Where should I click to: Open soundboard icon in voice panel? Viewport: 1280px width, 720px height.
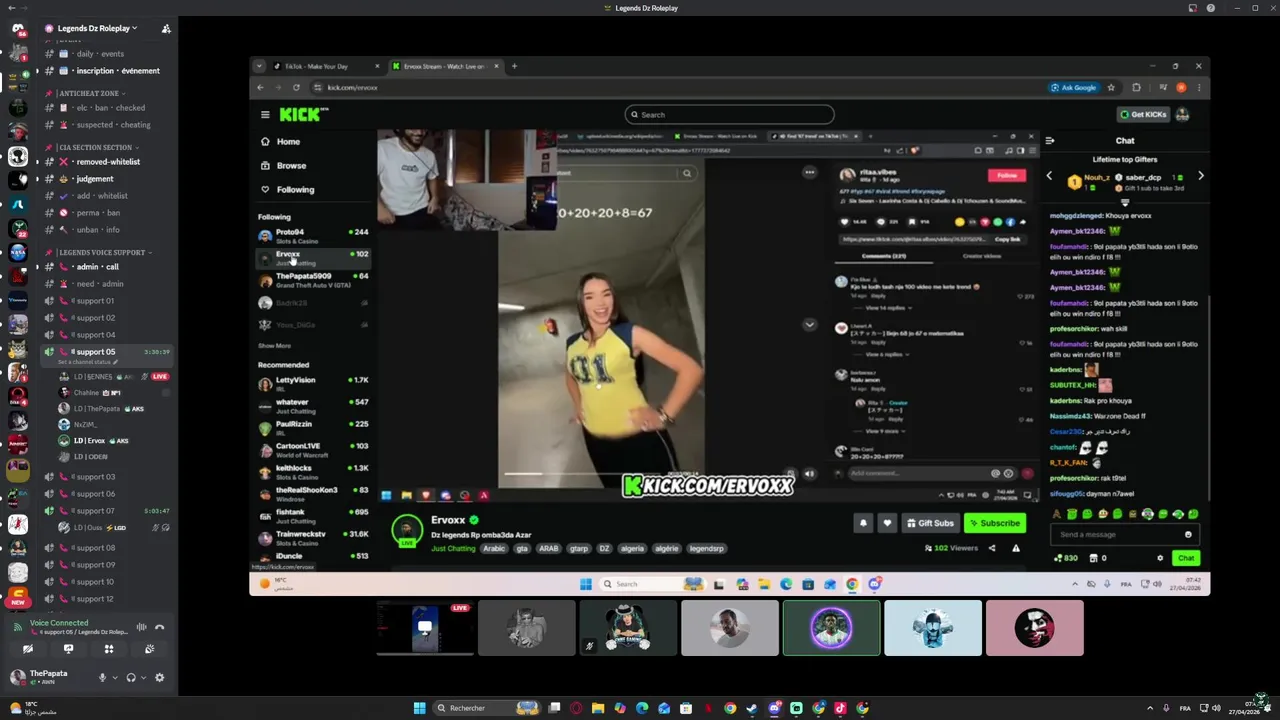(149, 649)
